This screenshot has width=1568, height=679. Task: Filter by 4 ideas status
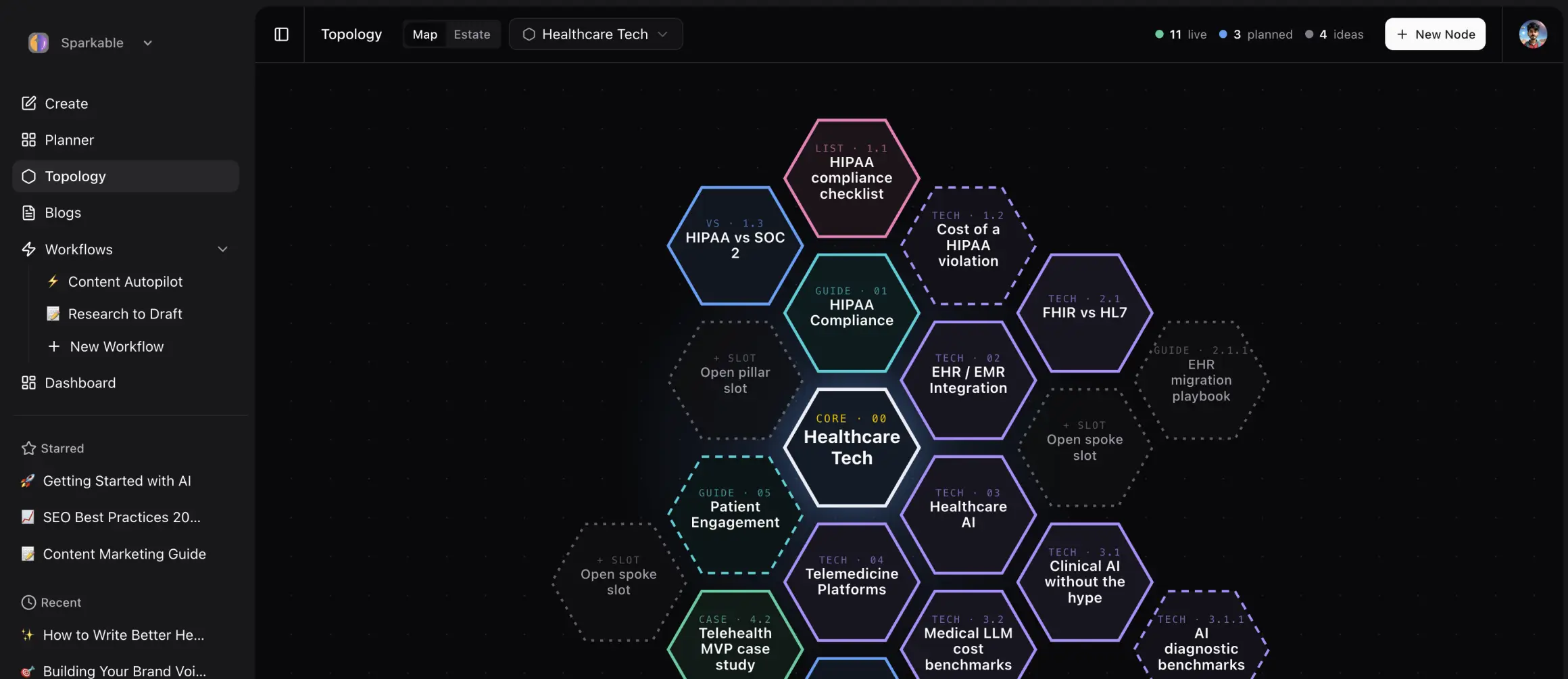point(1334,34)
